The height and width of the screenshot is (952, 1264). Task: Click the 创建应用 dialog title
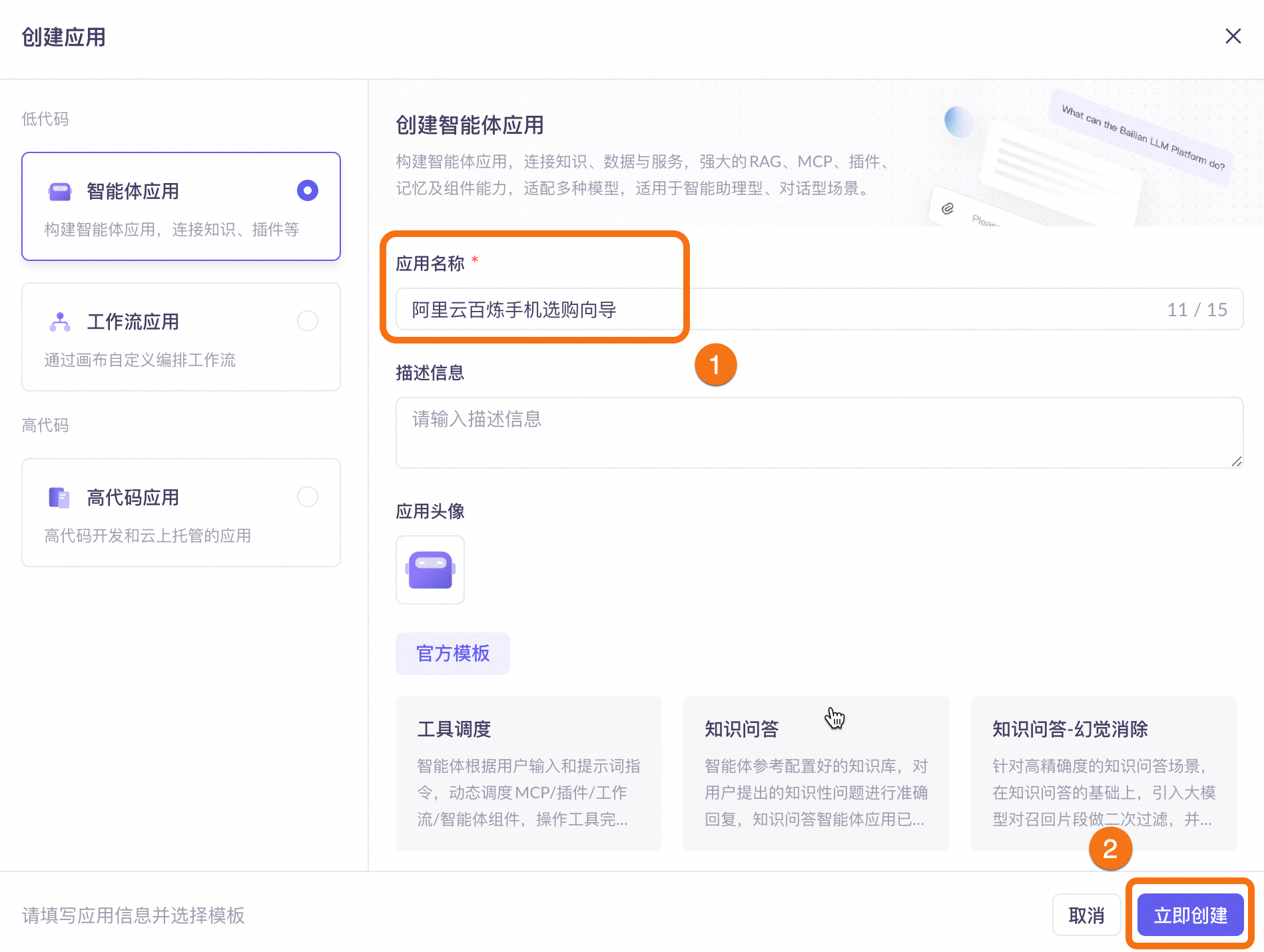click(64, 37)
